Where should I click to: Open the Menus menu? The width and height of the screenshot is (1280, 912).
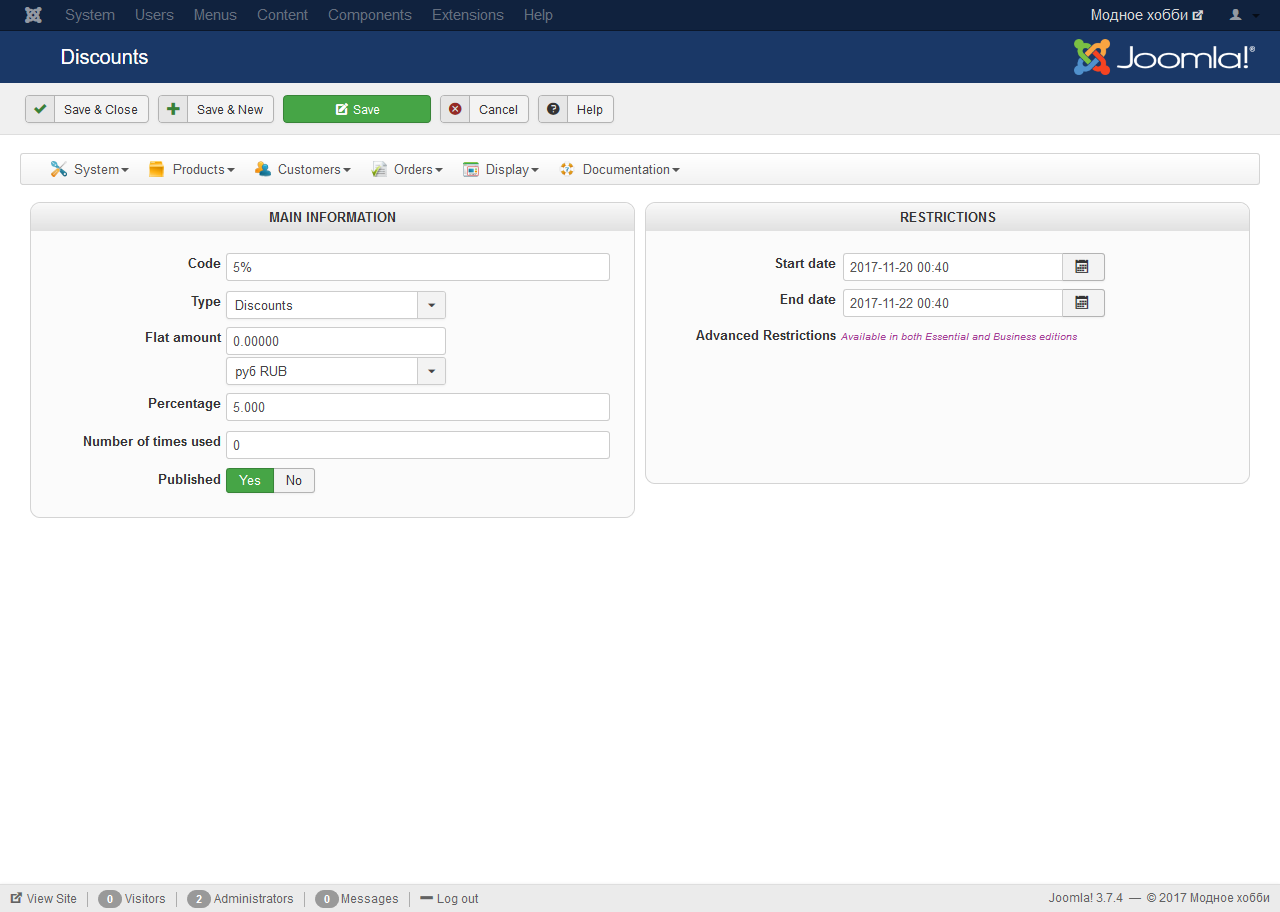click(215, 15)
